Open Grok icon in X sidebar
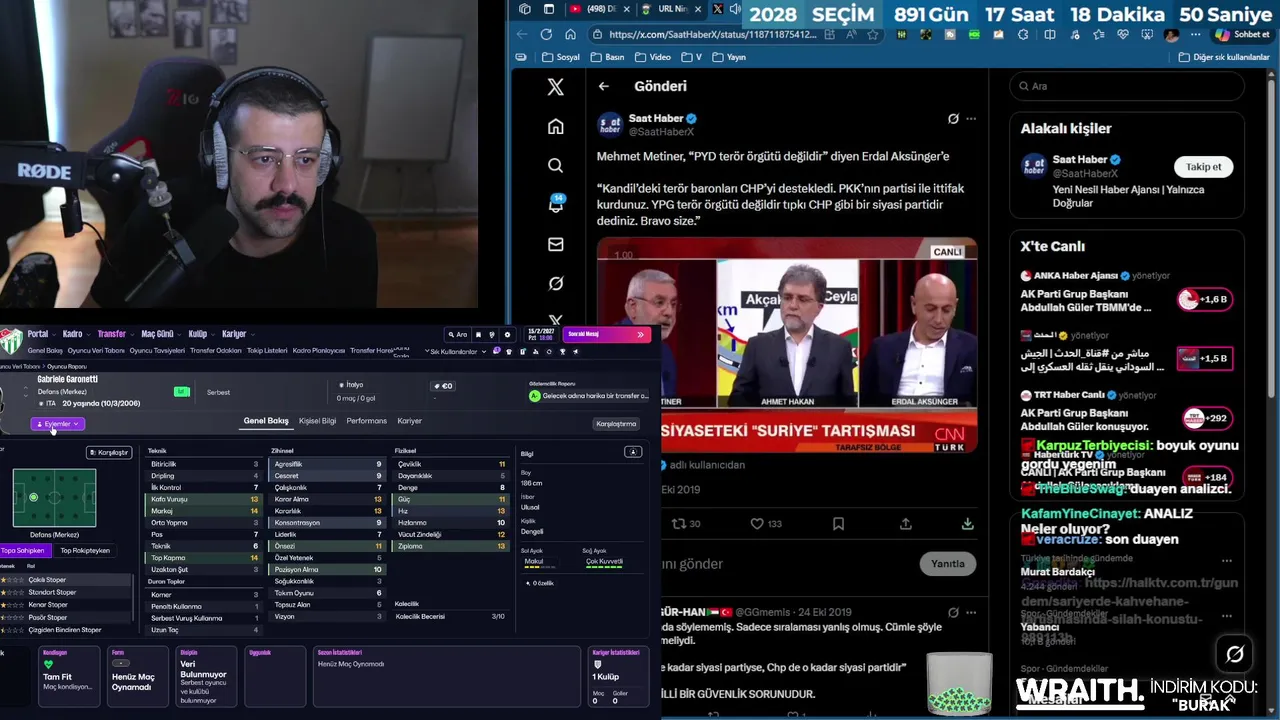 [x=556, y=283]
